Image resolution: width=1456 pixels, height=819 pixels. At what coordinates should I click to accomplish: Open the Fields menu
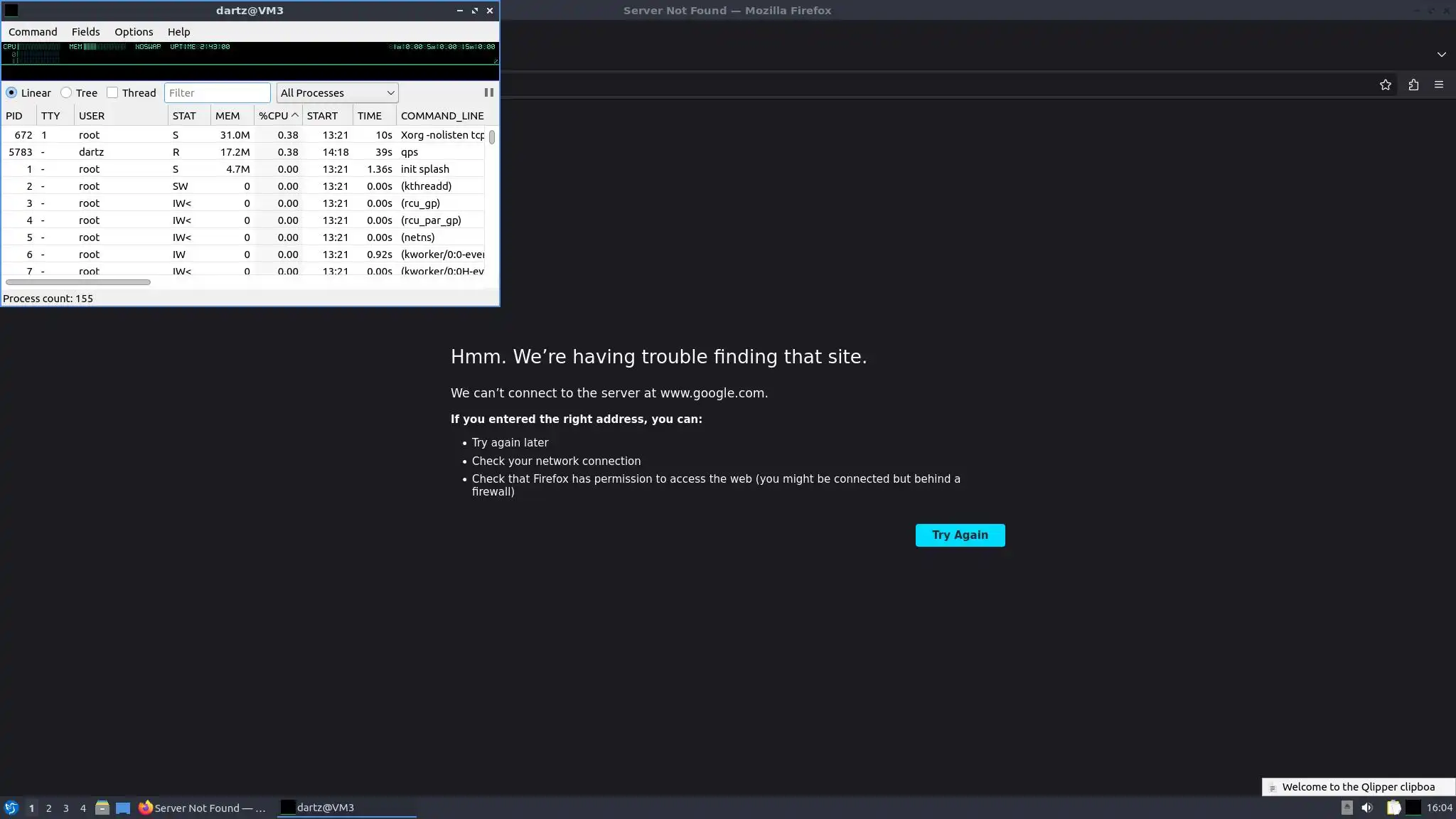click(85, 32)
